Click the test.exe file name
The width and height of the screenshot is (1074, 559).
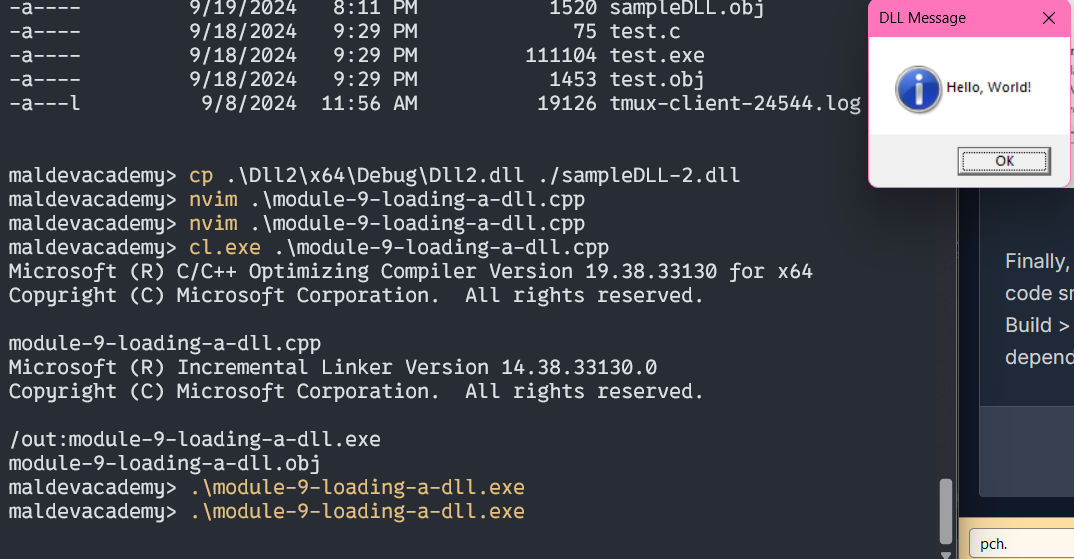657,56
